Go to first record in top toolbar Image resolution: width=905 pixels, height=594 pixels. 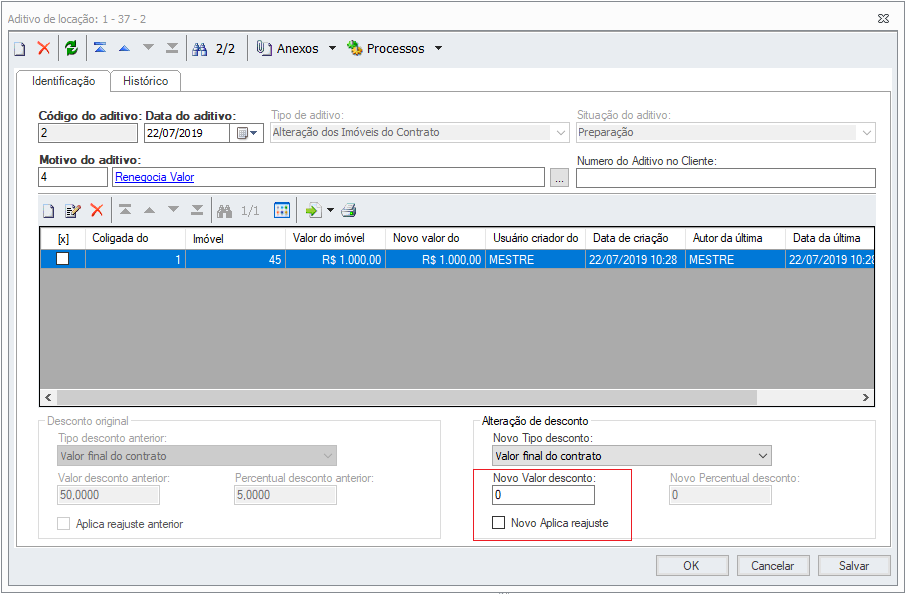pyautogui.click(x=100, y=47)
